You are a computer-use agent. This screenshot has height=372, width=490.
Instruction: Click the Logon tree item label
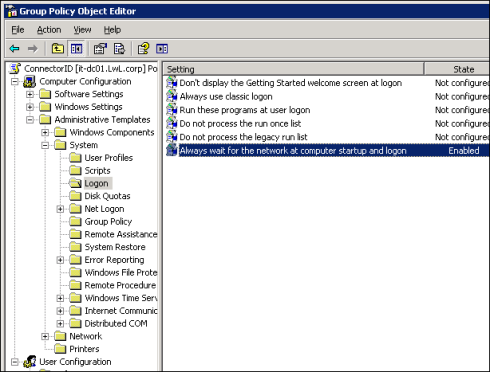(96, 183)
